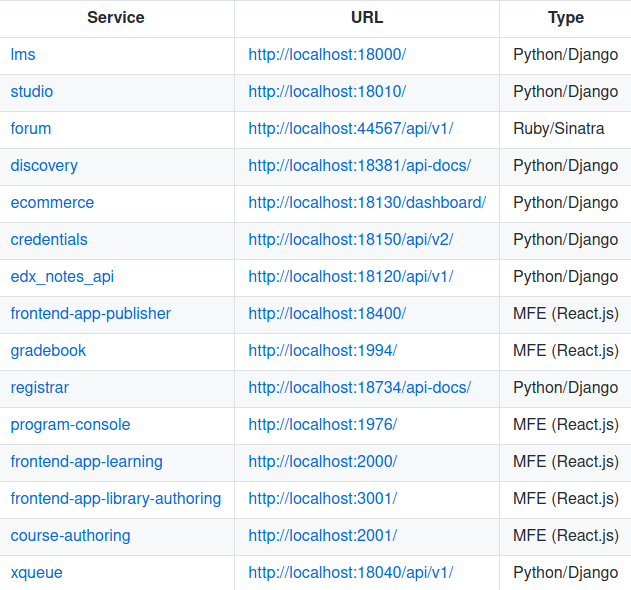Image resolution: width=631 pixels, height=590 pixels.
Task: Open the localhost:44567/api/v1/ URL
Action: (351, 129)
